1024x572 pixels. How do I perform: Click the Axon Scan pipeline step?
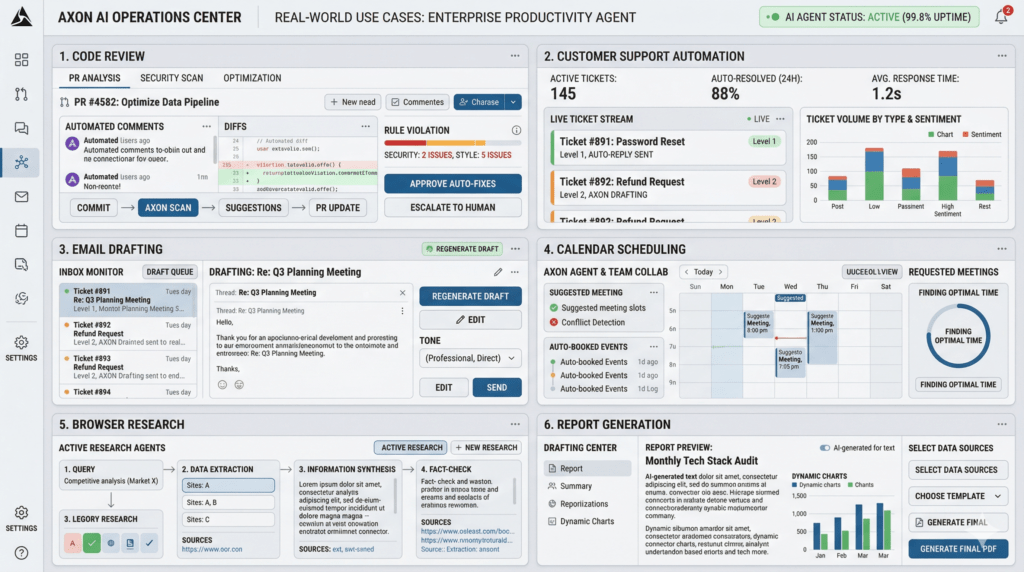point(168,208)
